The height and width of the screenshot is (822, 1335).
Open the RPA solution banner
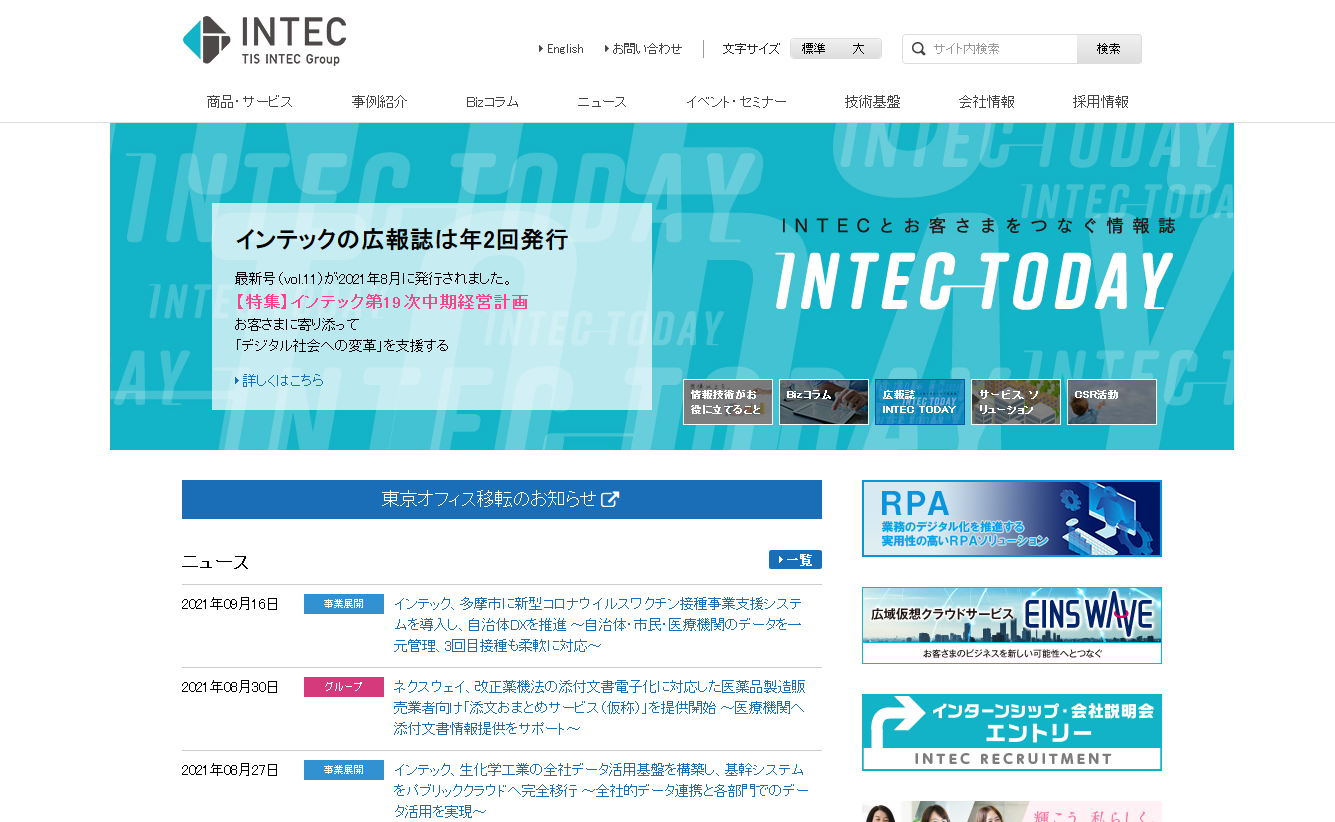point(1011,518)
